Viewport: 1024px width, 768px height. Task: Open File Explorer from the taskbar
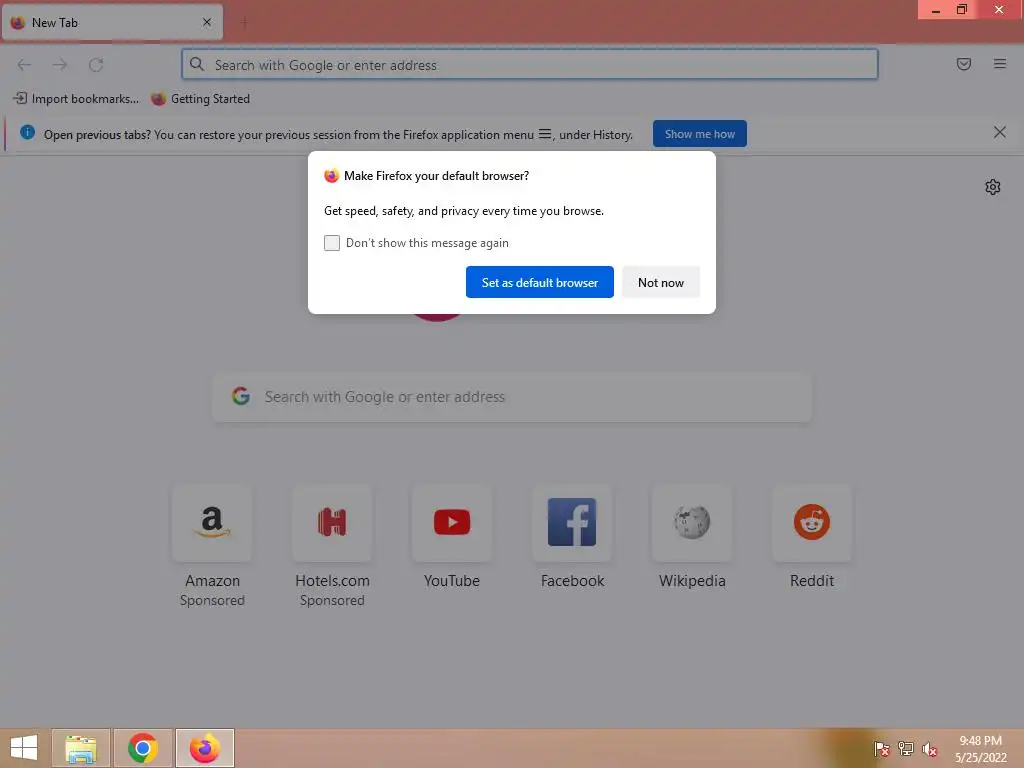coord(81,748)
